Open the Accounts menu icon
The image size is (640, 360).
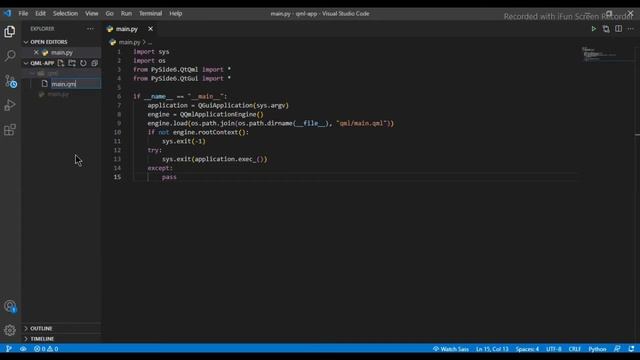click(x=10, y=306)
